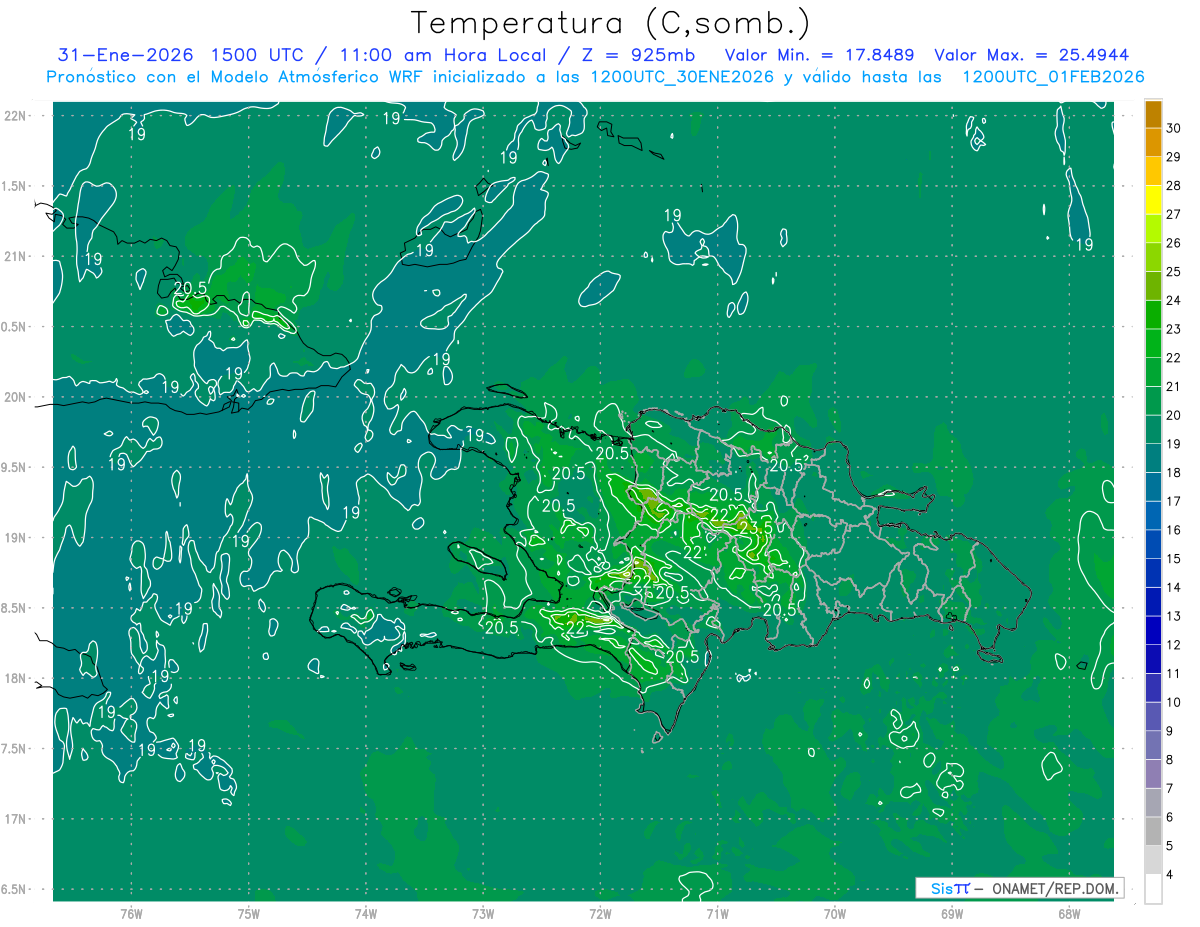Click the ONAMET/REP.DOM. credit label
Image resolution: width=1200 pixels, height=927 pixels.
(1054, 888)
